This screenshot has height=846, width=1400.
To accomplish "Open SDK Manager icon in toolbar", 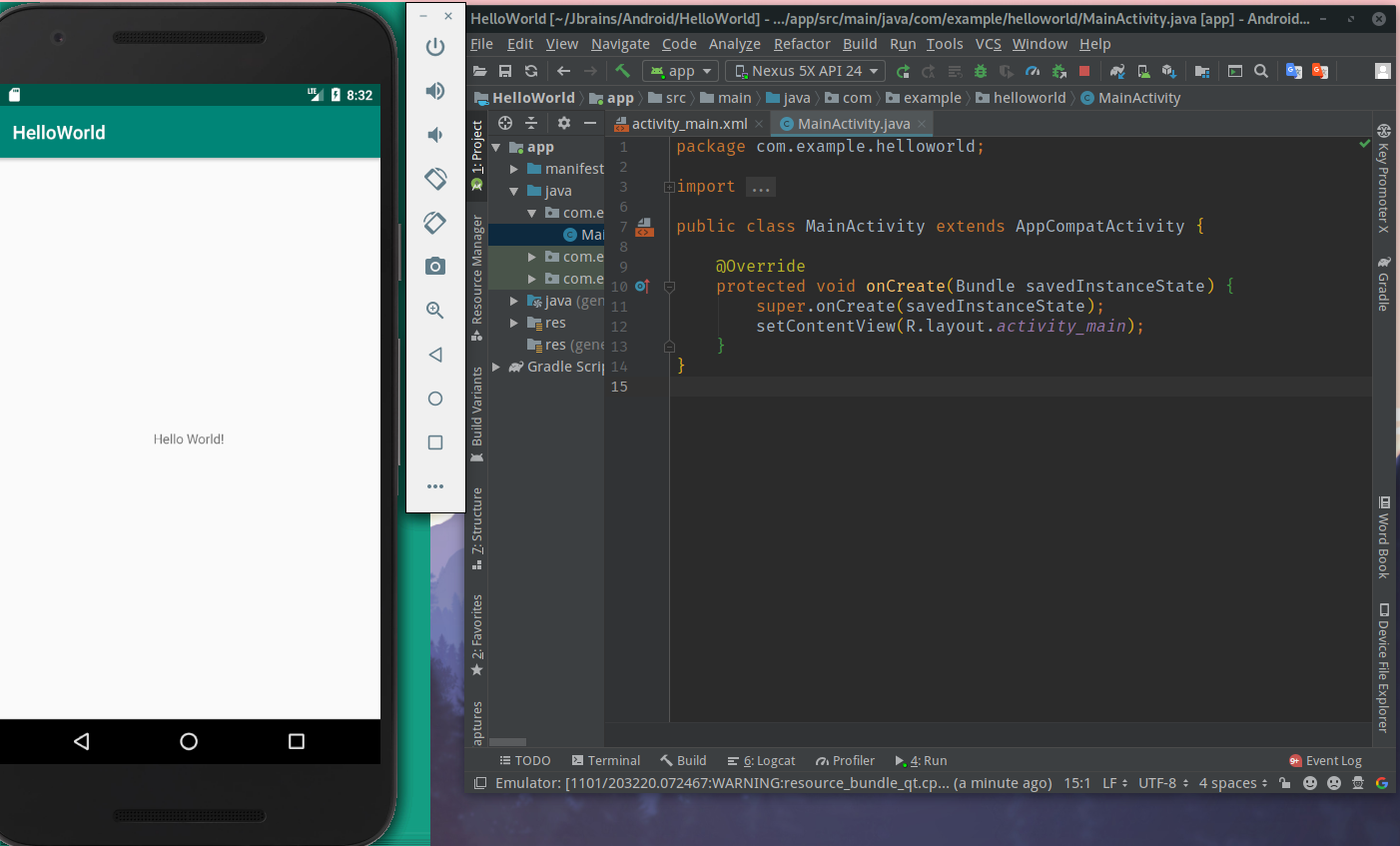I will pos(1168,71).
